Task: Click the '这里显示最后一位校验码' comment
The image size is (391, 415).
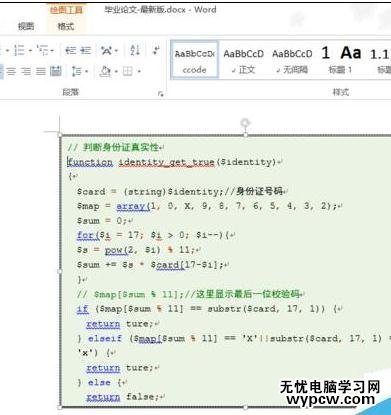Action: (247, 294)
